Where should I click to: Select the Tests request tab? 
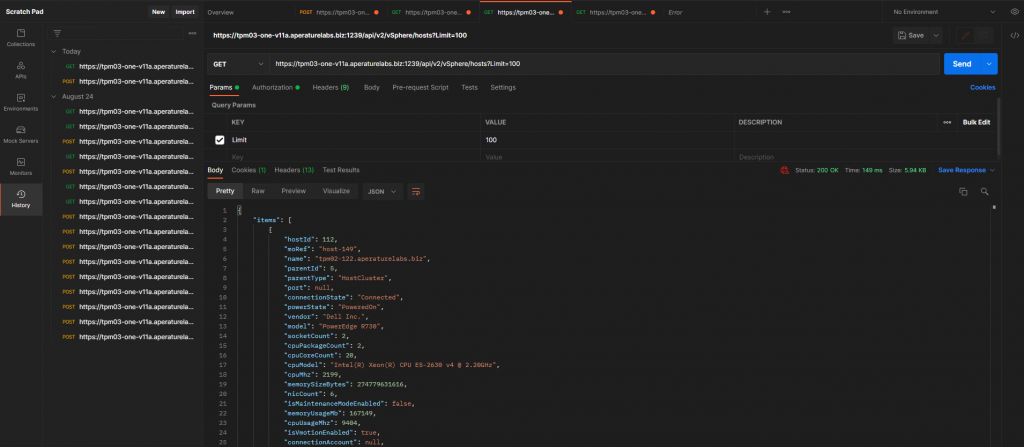click(x=470, y=88)
